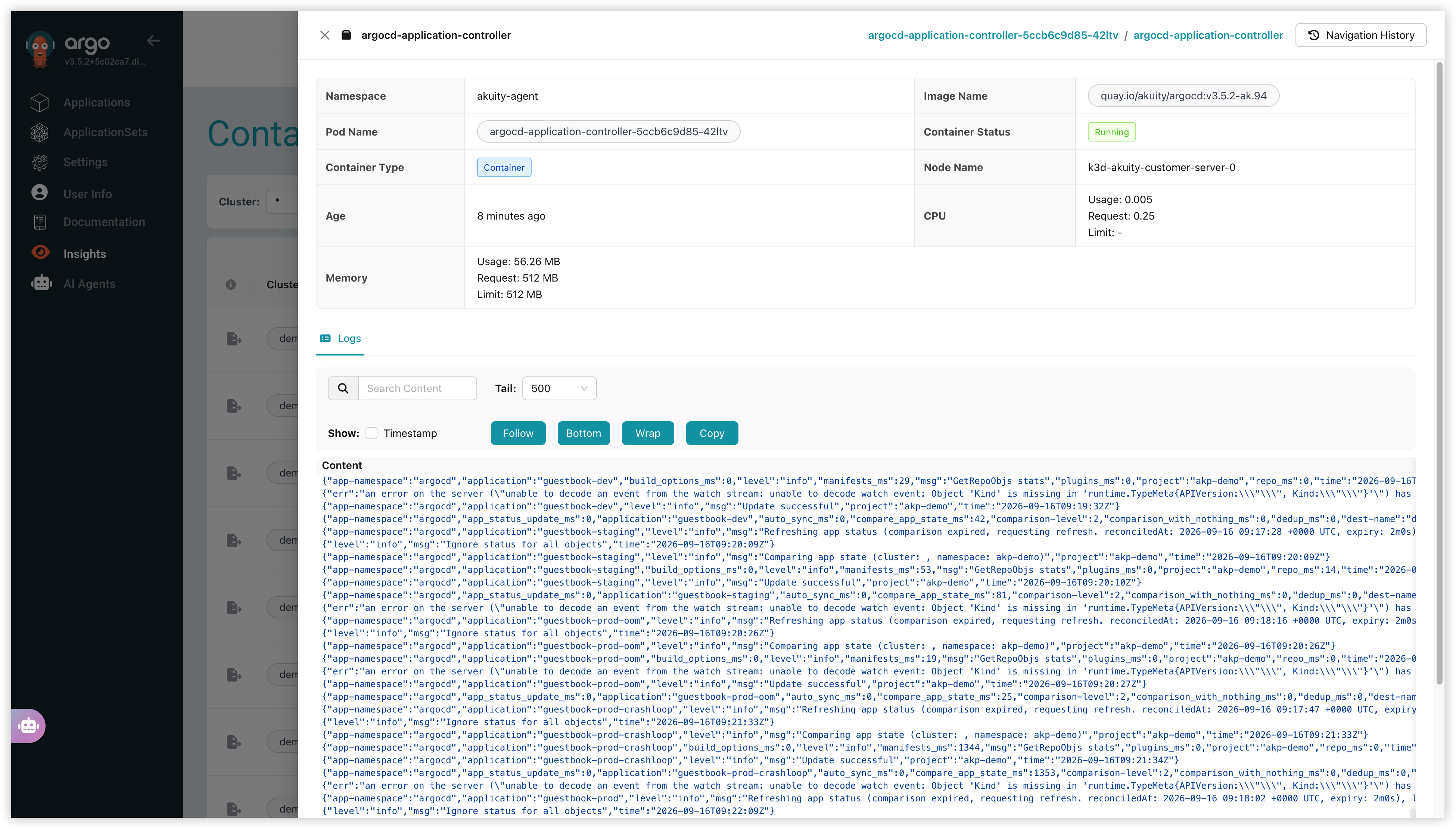Close the argocd-application-controller panel

coord(324,35)
